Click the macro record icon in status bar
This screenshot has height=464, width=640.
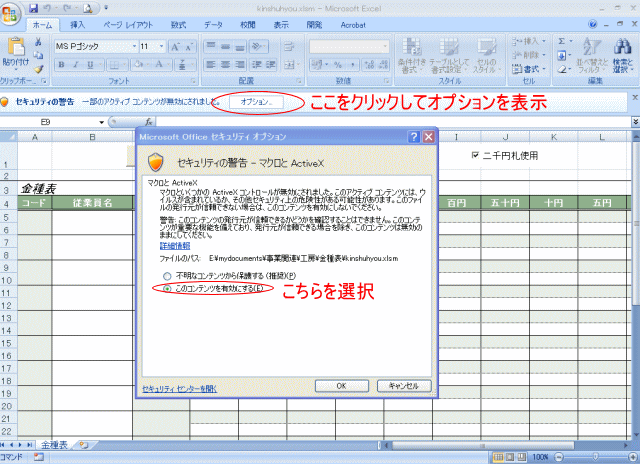(x=38, y=457)
